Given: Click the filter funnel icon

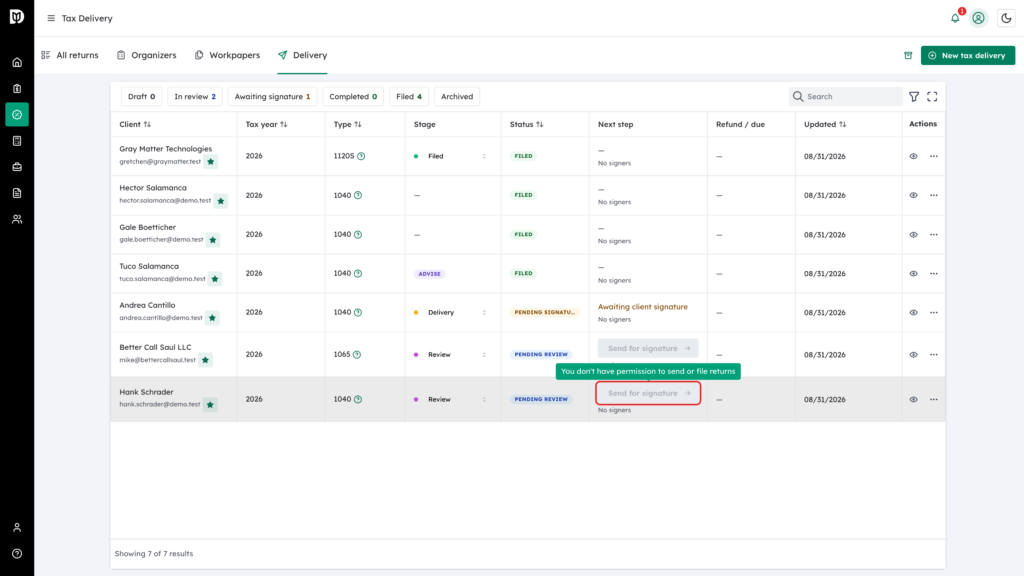Looking at the screenshot, I should [914, 97].
